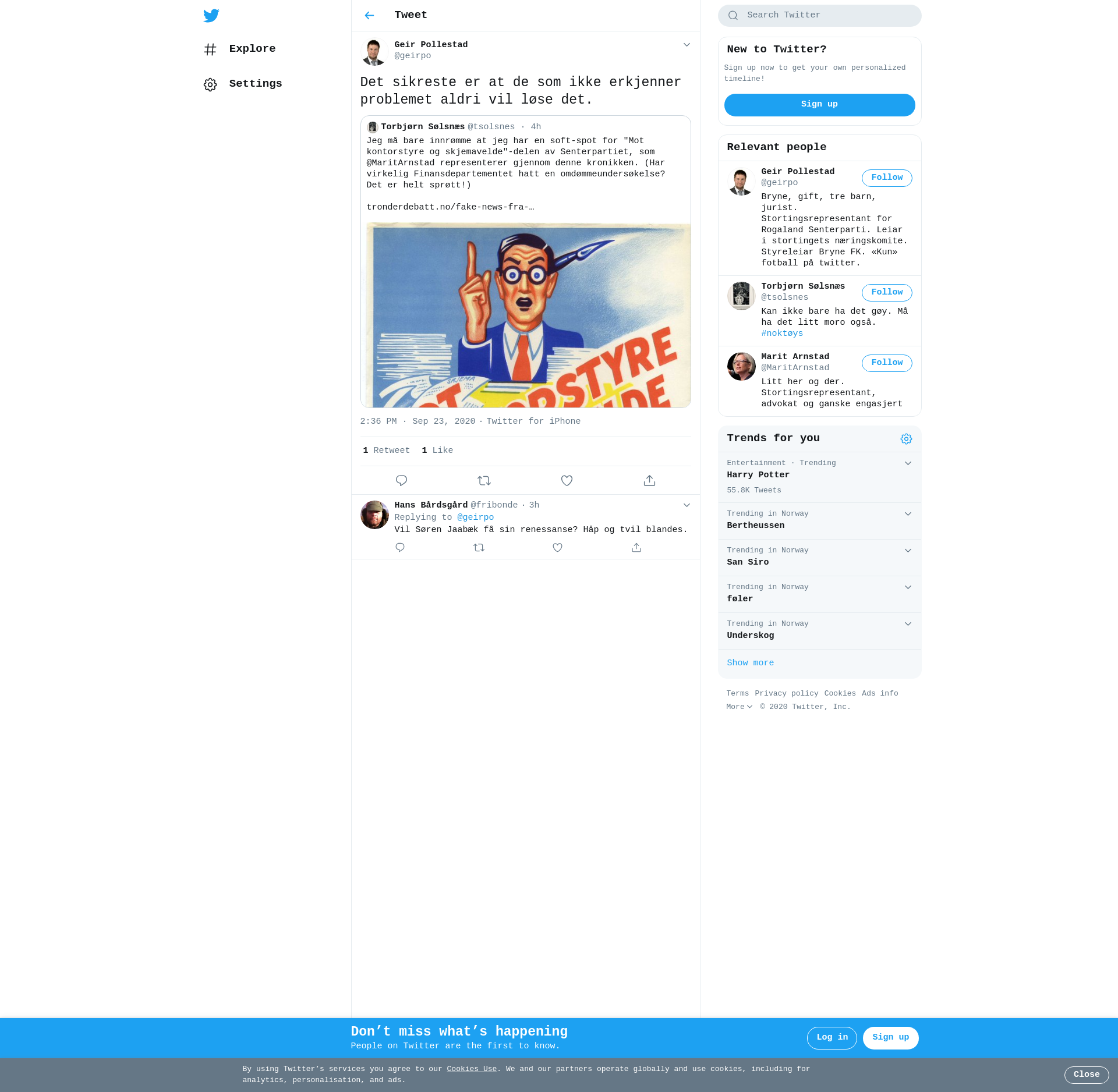Open chevron menu for San Siro trend
Image resolution: width=1118 pixels, height=1092 pixels.
(908, 551)
